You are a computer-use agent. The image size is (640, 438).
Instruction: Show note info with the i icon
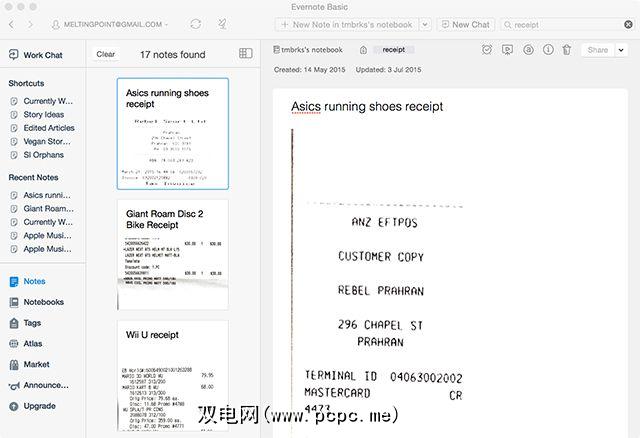pos(548,50)
